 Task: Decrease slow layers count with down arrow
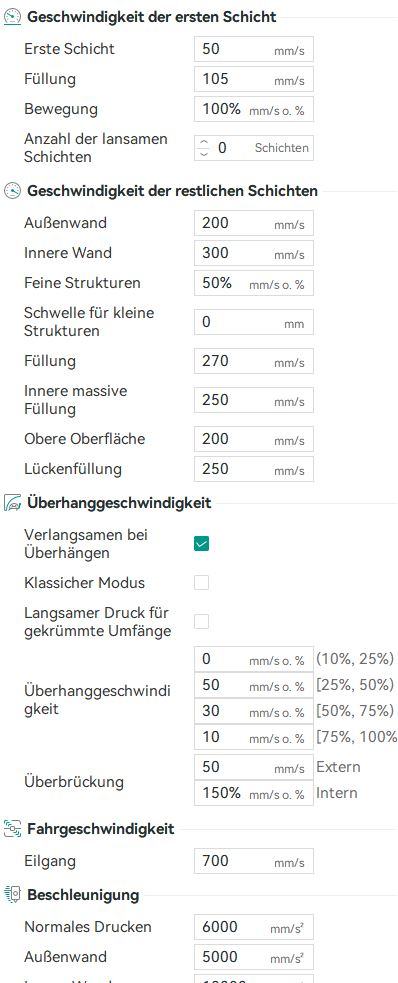click(203, 153)
